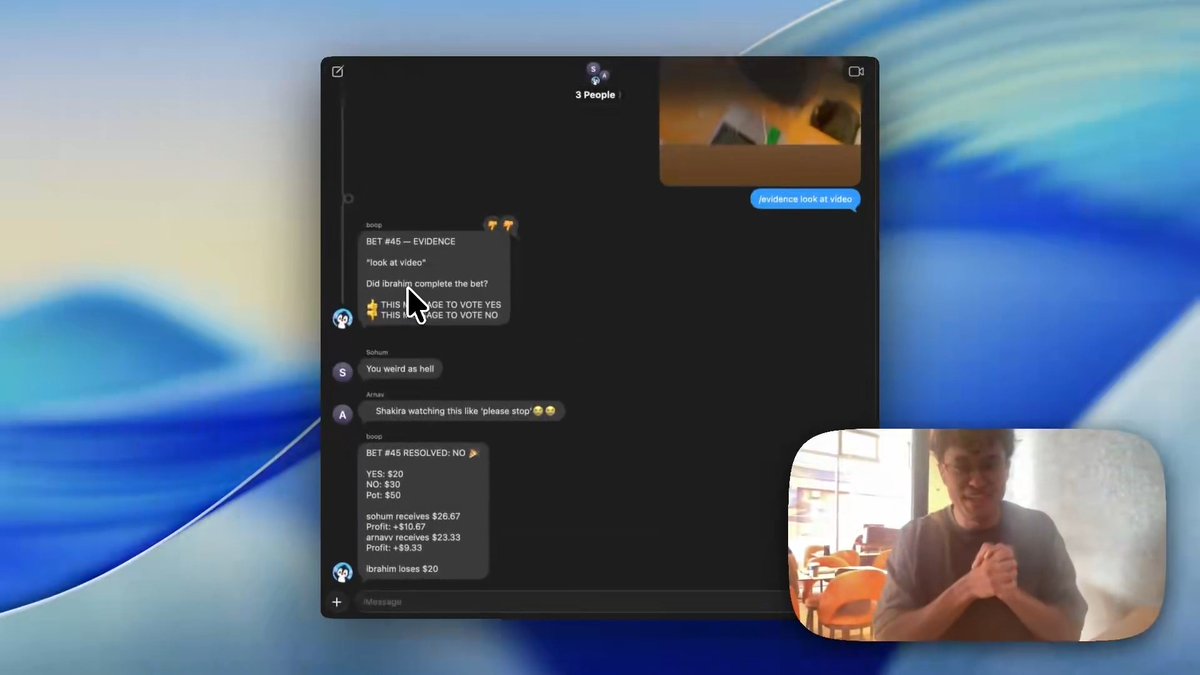Select the '/evidence look at video' blue bubble
Screen dimensions: 1200x675
point(805,199)
